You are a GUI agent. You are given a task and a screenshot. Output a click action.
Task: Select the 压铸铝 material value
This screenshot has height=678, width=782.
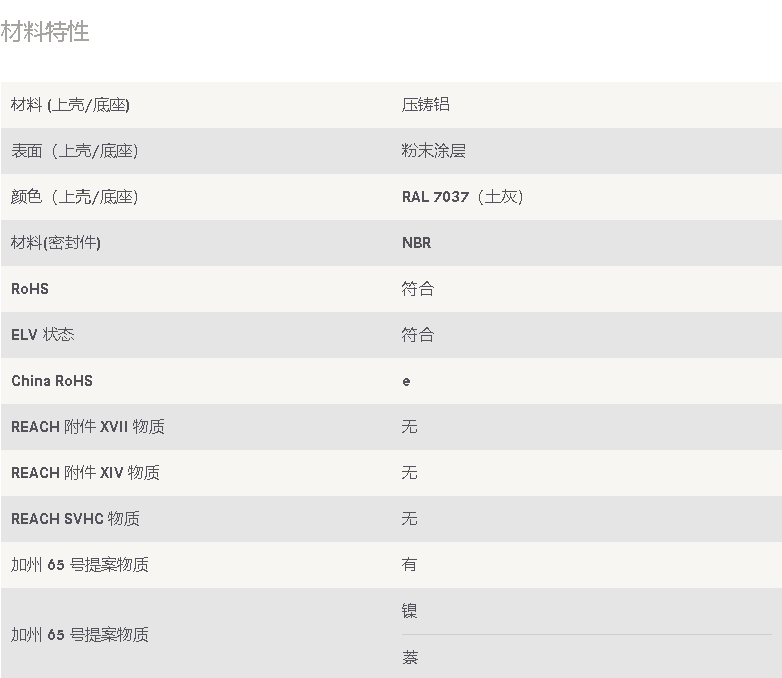[x=425, y=105]
